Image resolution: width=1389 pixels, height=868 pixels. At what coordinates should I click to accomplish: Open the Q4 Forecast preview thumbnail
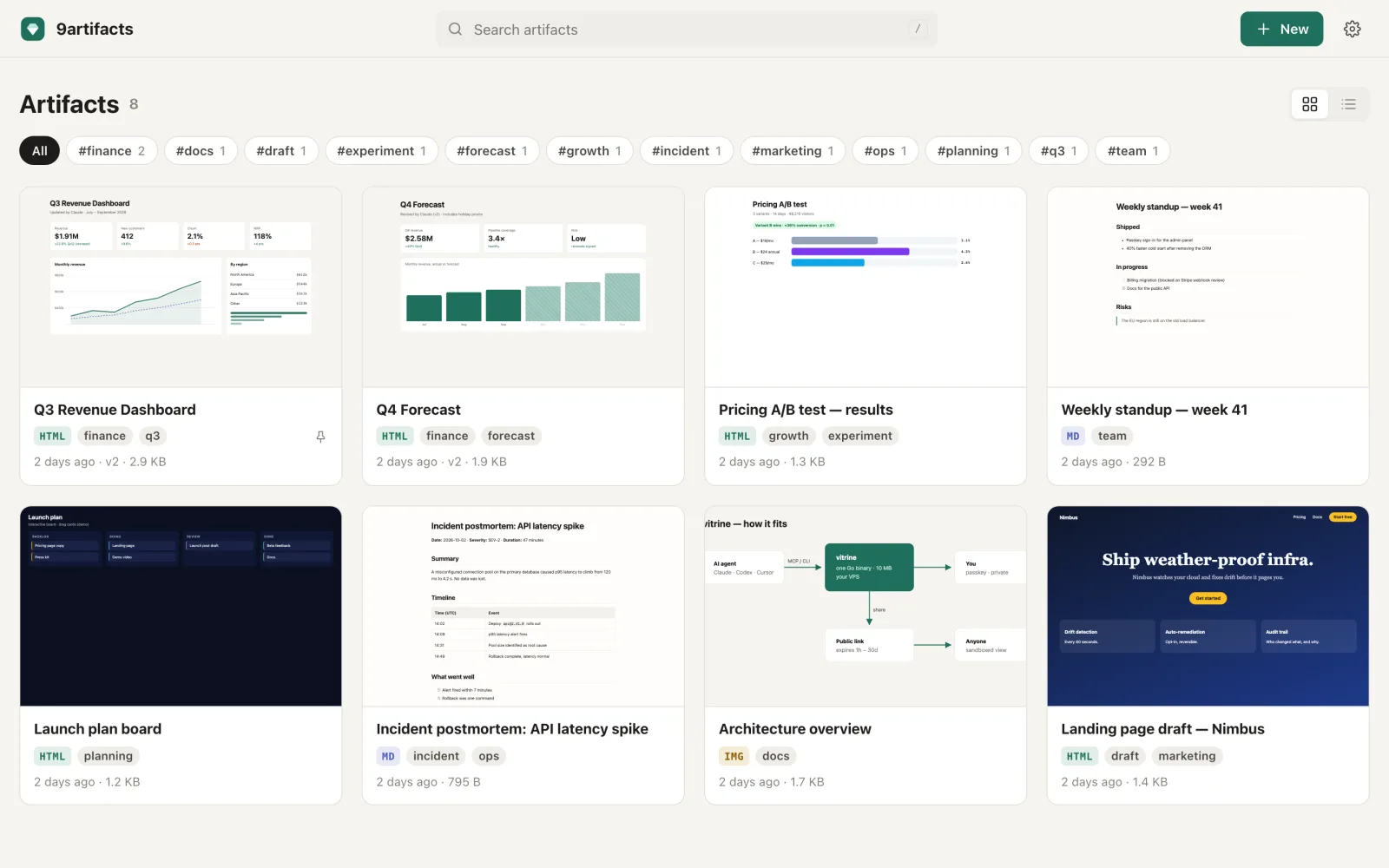pyautogui.click(x=523, y=287)
